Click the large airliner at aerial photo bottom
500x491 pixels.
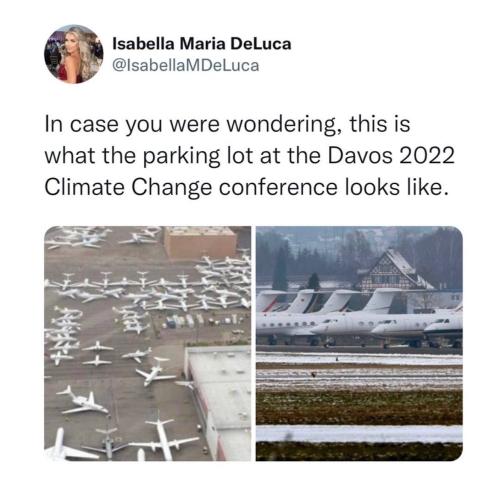(x=163, y=438)
